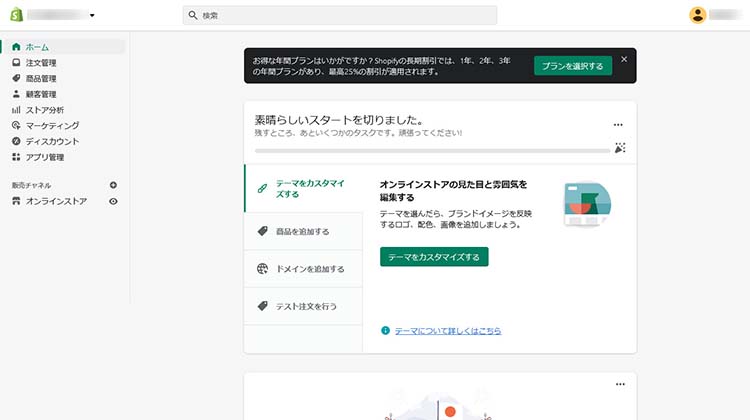
Task: Click the アプリ管理 grid icon
Action: tap(16, 157)
